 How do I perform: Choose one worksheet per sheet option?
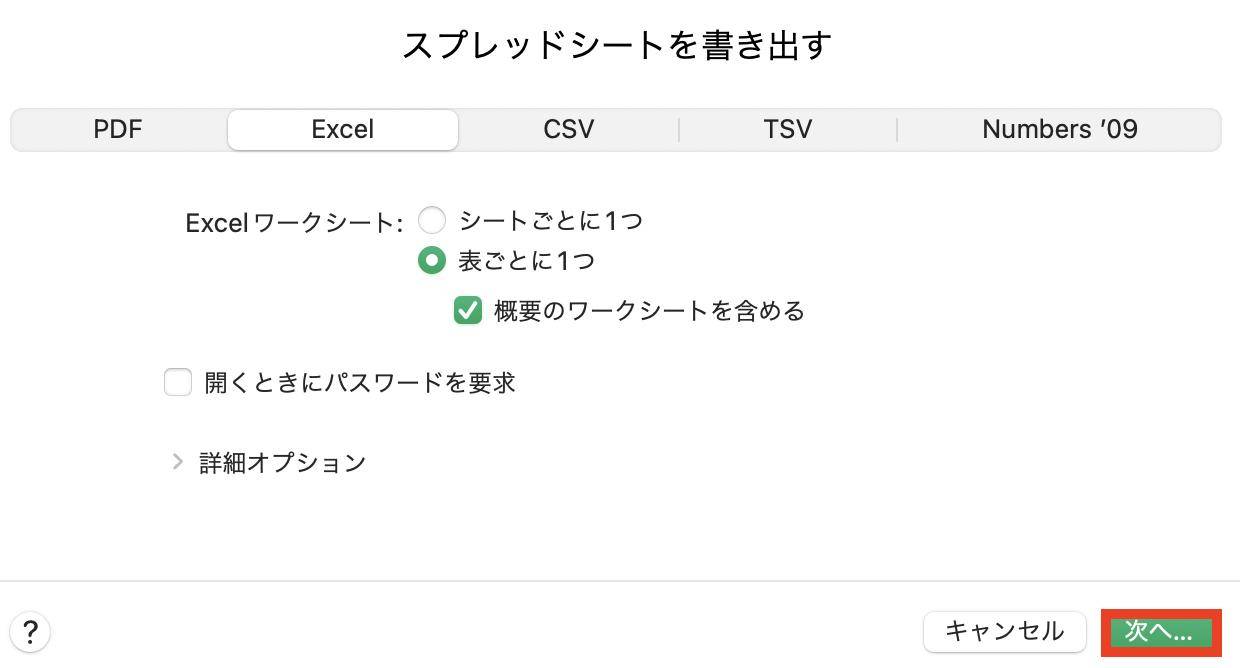432,220
